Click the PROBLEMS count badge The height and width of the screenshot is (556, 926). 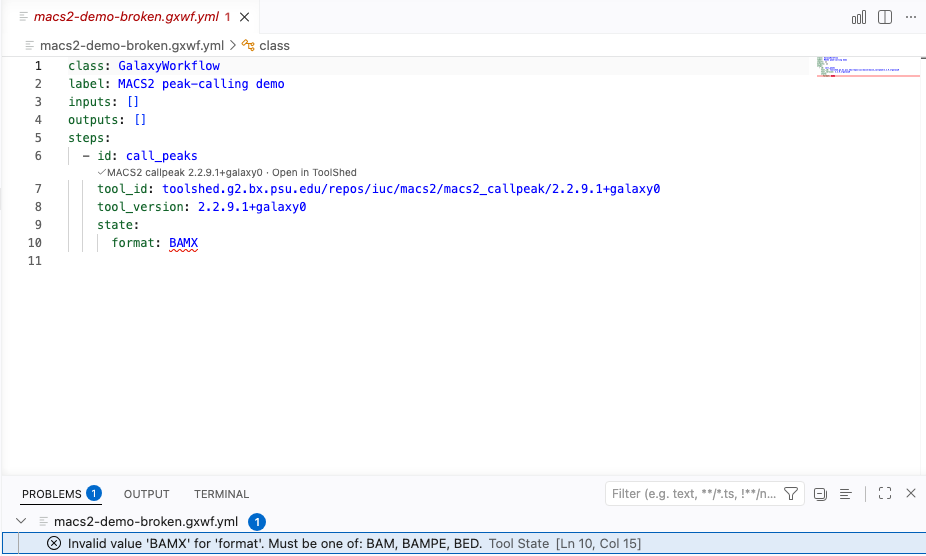[x=93, y=493]
